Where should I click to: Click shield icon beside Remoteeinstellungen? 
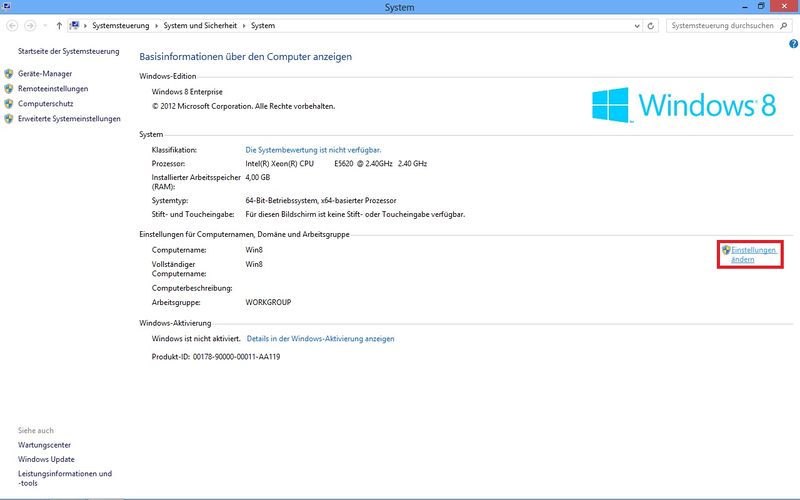tap(9, 89)
